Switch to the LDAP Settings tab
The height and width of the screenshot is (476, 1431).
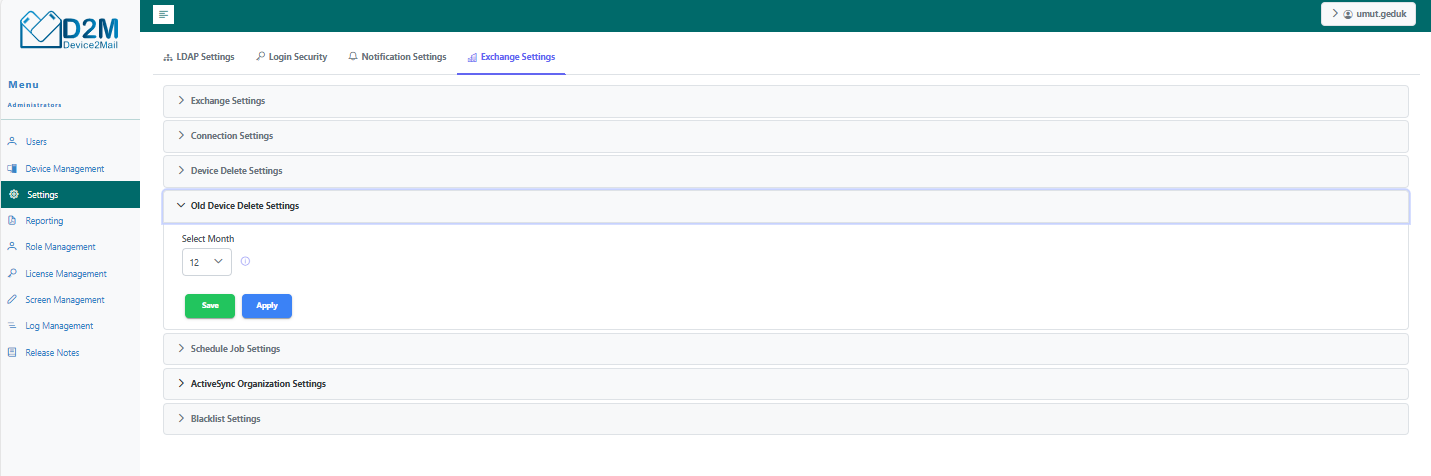click(199, 57)
